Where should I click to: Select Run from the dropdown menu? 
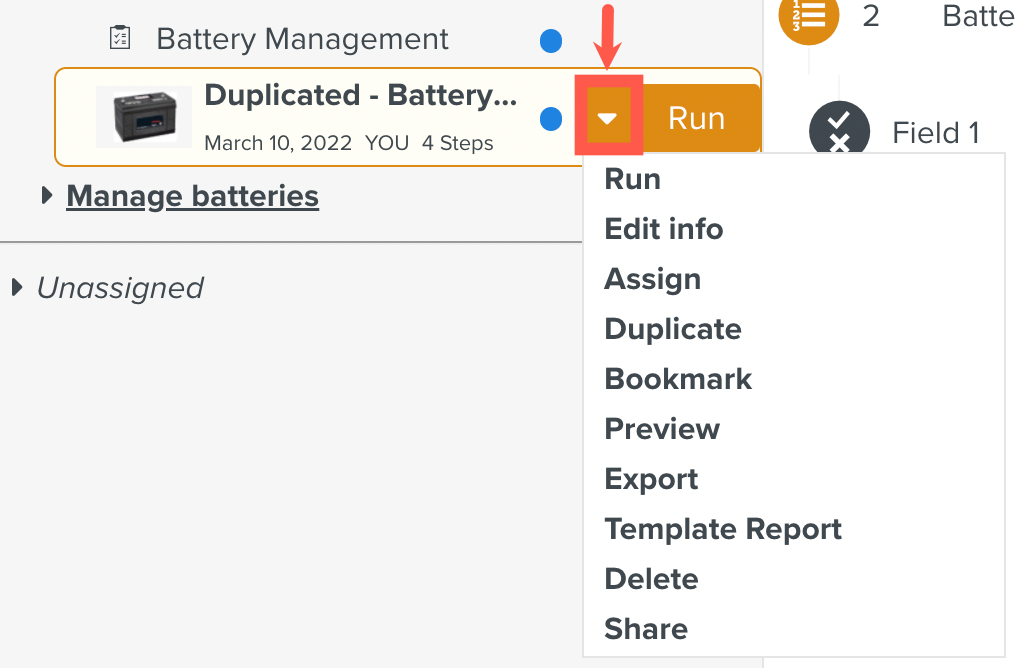pos(632,179)
